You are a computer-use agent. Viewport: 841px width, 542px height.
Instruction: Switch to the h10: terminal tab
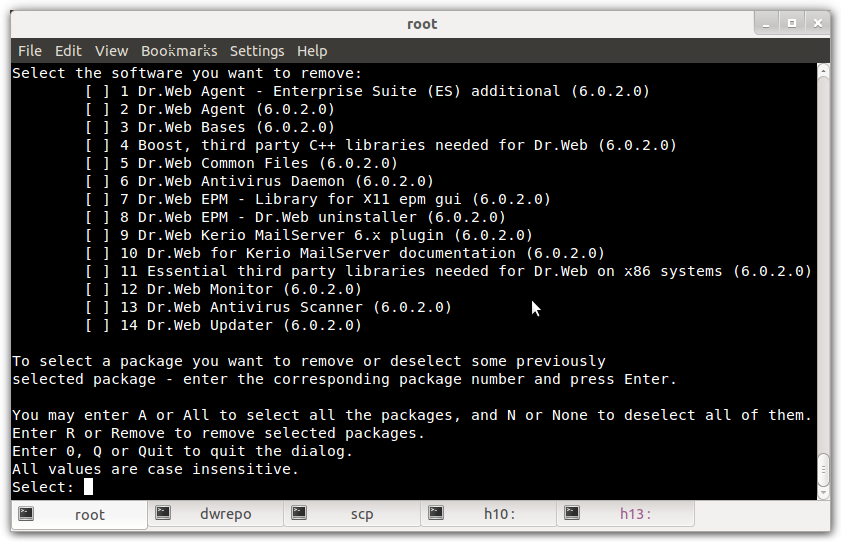[489, 514]
